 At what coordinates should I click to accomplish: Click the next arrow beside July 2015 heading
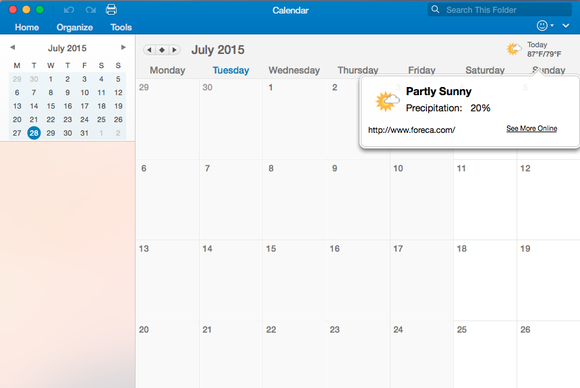[174, 50]
